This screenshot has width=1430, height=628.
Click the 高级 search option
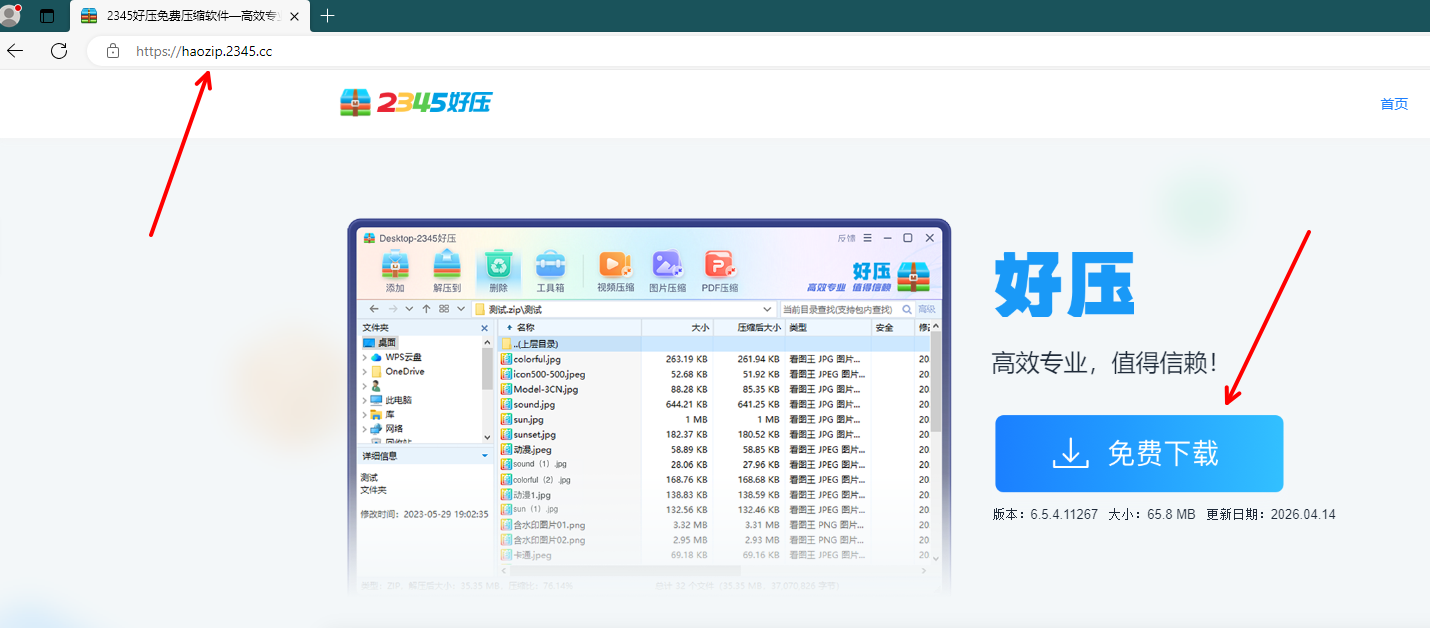point(927,310)
